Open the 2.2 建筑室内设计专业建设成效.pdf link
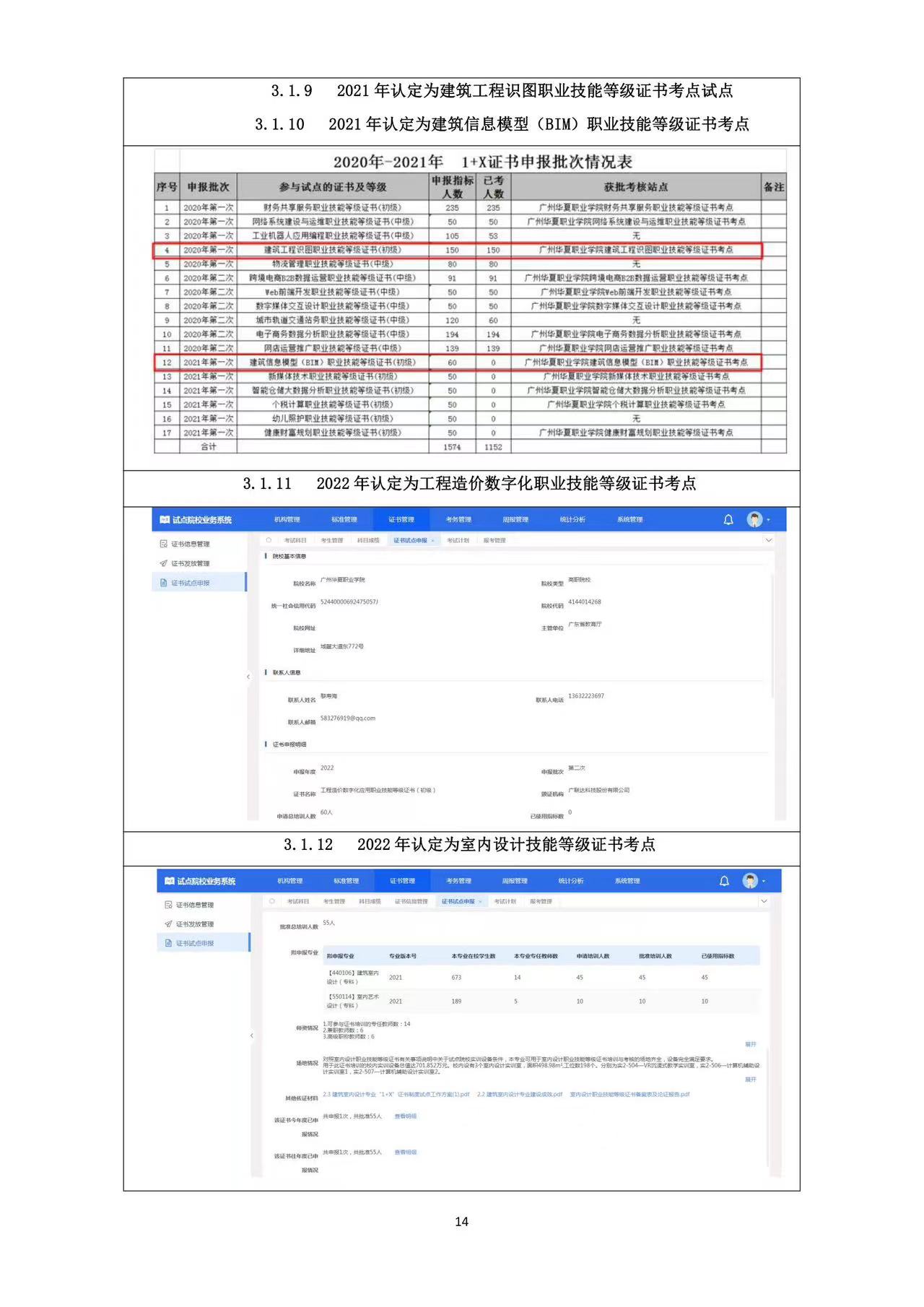 519,1095
